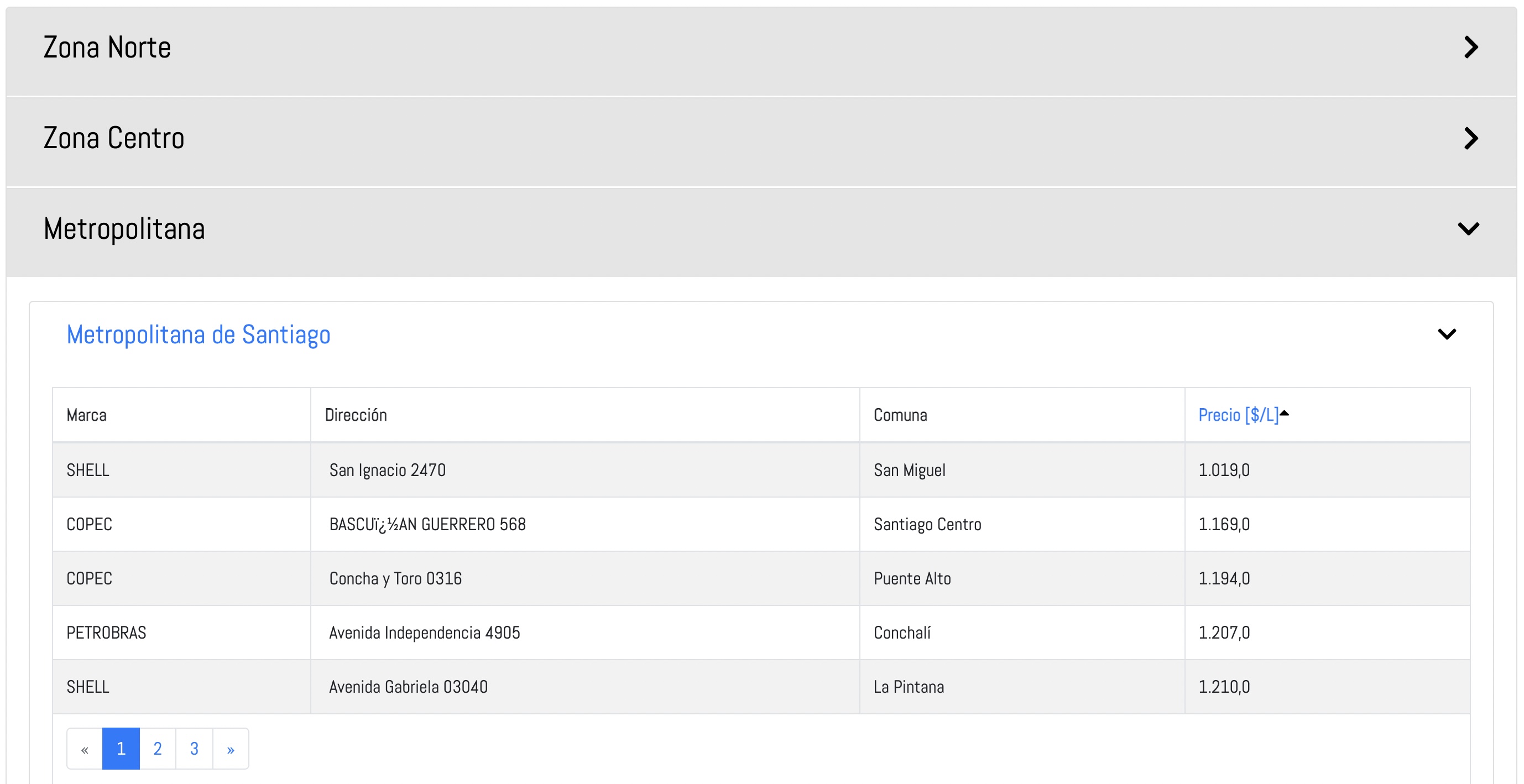1524x784 pixels.
Task: Go to page 3 in pagination
Action: pos(194,749)
